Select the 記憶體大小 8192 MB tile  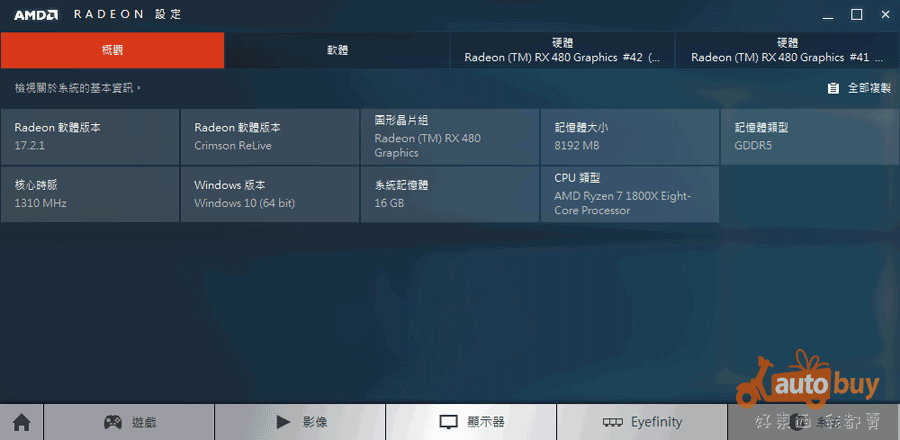click(x=630, y=137)
